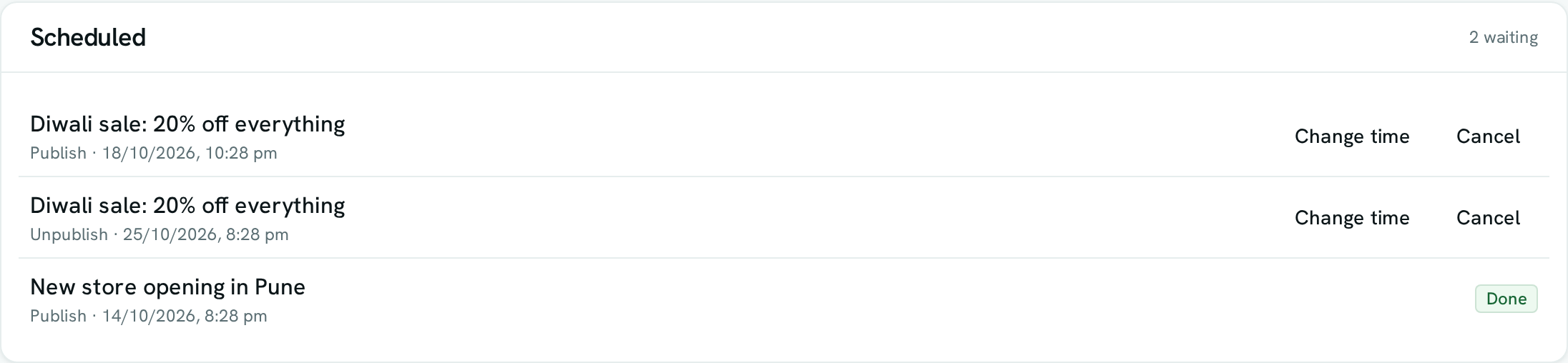The image size is (1568, 363).
Task: Click the Publish label under first Diwali entry
Action: 58,154
